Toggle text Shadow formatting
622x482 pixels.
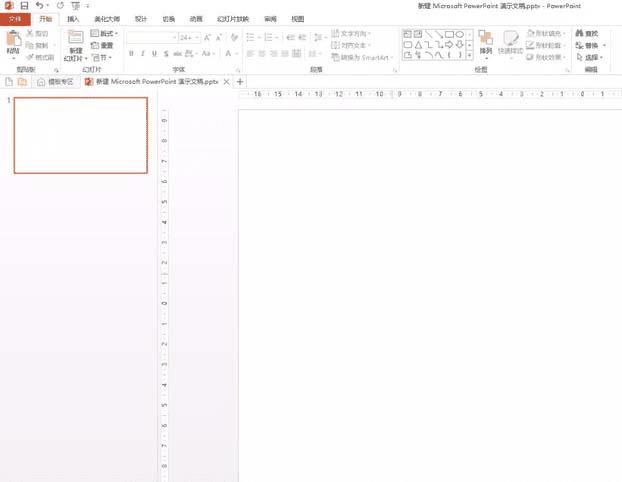point(166,54)
